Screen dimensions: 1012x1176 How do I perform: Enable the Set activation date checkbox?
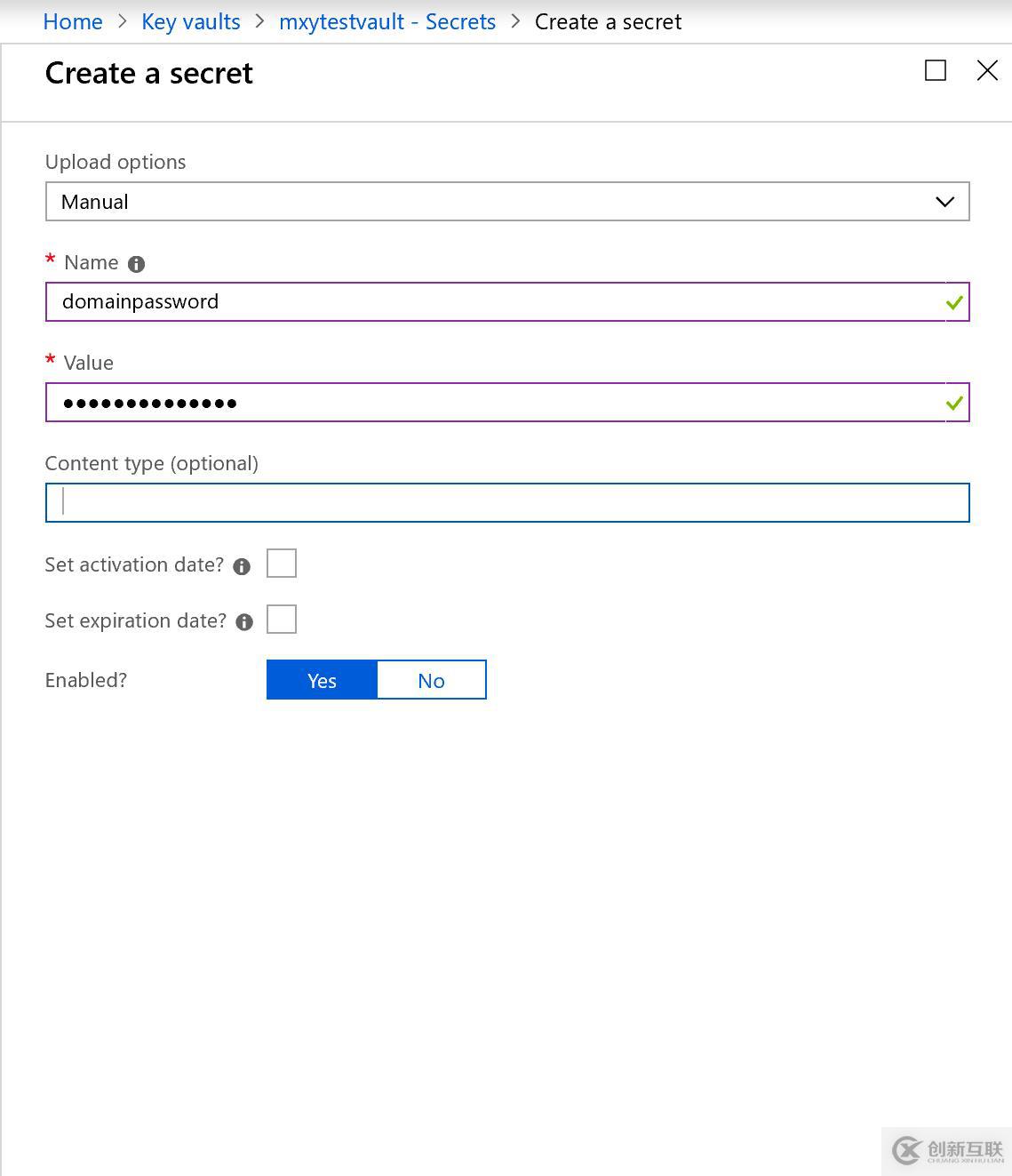pos(282,564)
